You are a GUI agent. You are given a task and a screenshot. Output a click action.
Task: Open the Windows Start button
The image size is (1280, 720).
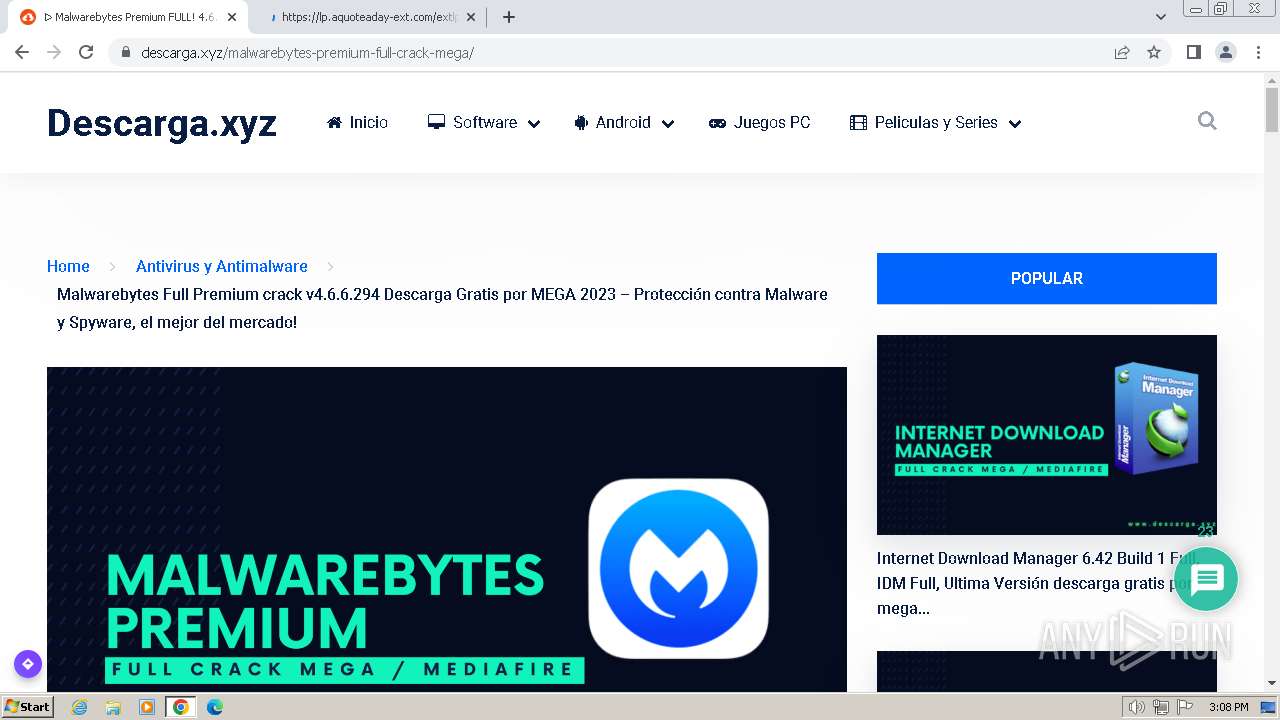(27, 707)
